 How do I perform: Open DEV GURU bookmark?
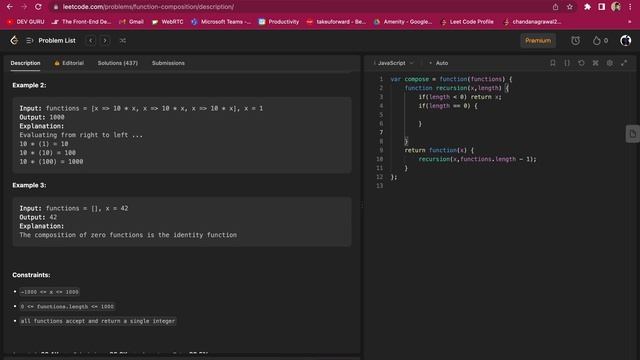[x=26, y=22]
